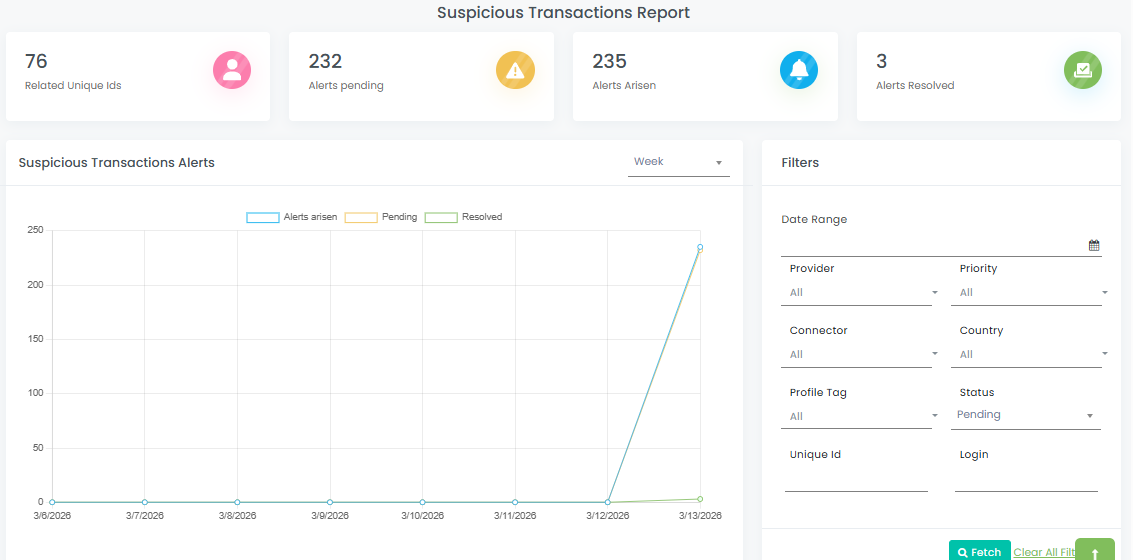The image size is (1133, 560).
Task: Expand the Priority filter dropdown
Action: 1030,293
